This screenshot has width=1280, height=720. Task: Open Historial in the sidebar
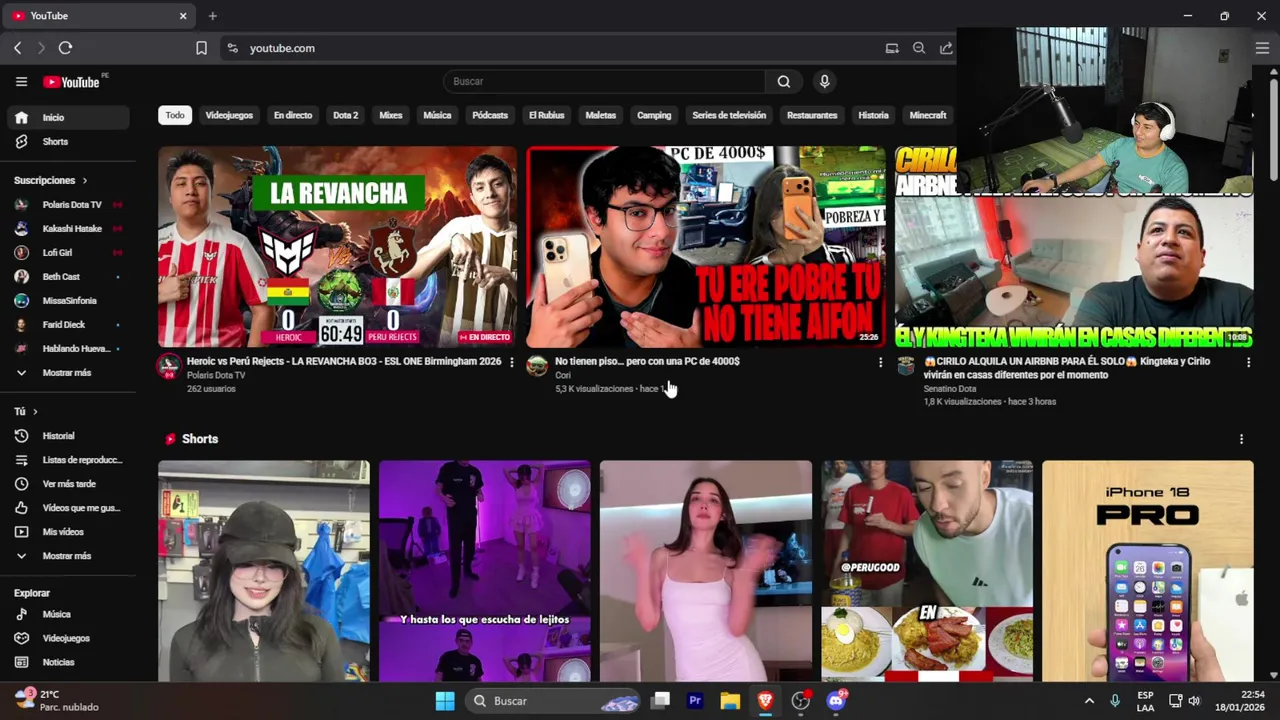68,436
